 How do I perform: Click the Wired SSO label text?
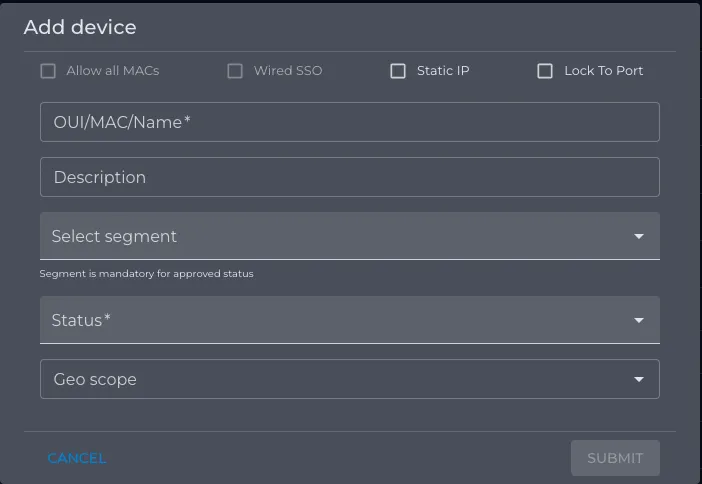tap(288, 71)
